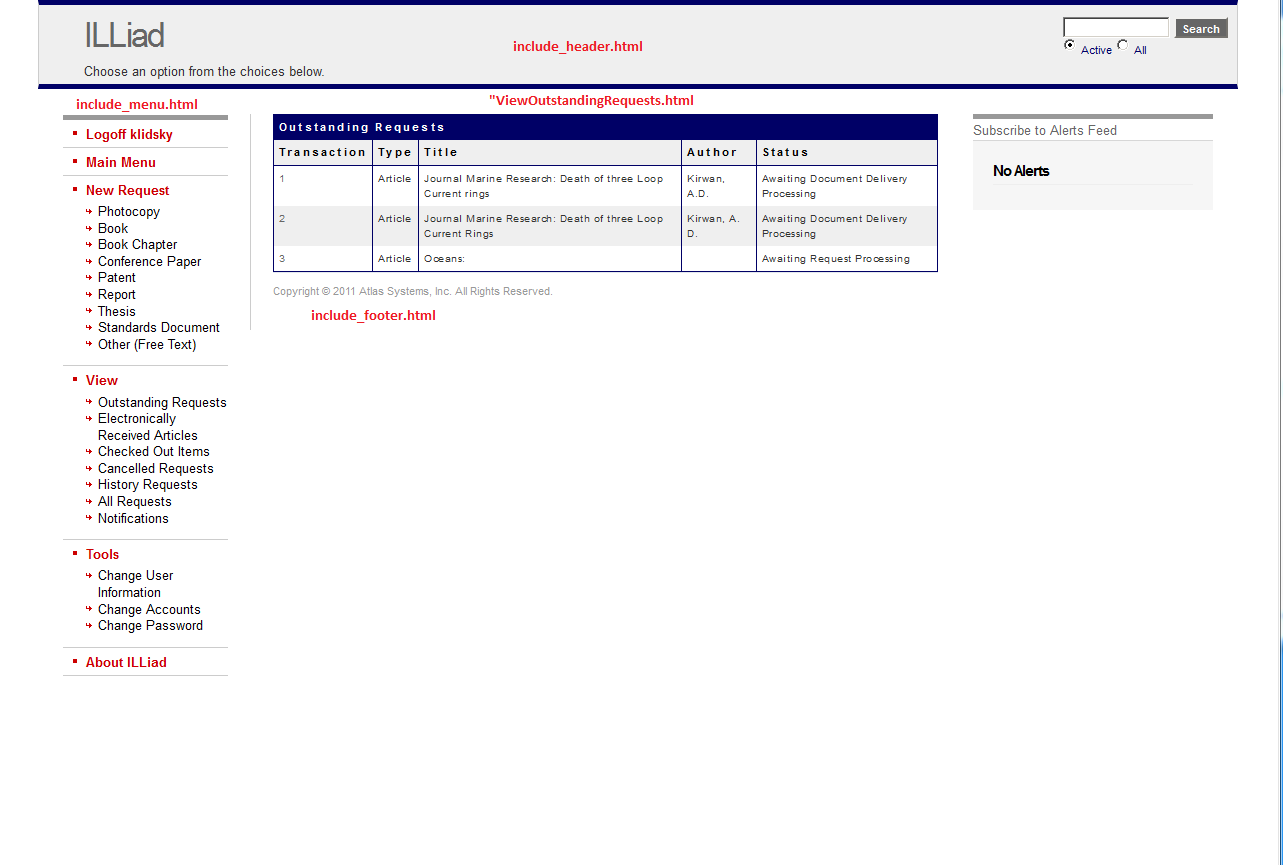The width and height of the screenshot is (1283, 865).
Task: Open the Cancelled Requests list
Action: pos(155,468)
